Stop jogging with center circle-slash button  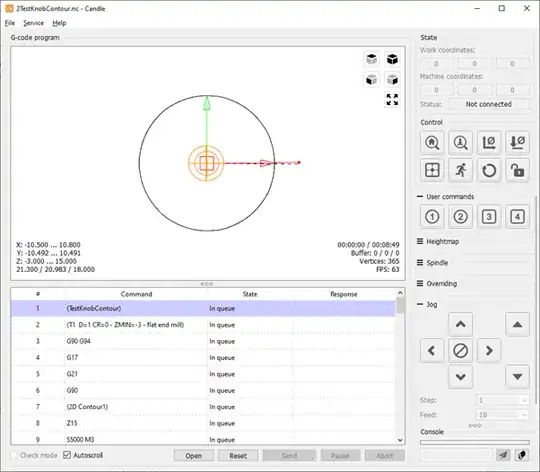coord(460,350)
